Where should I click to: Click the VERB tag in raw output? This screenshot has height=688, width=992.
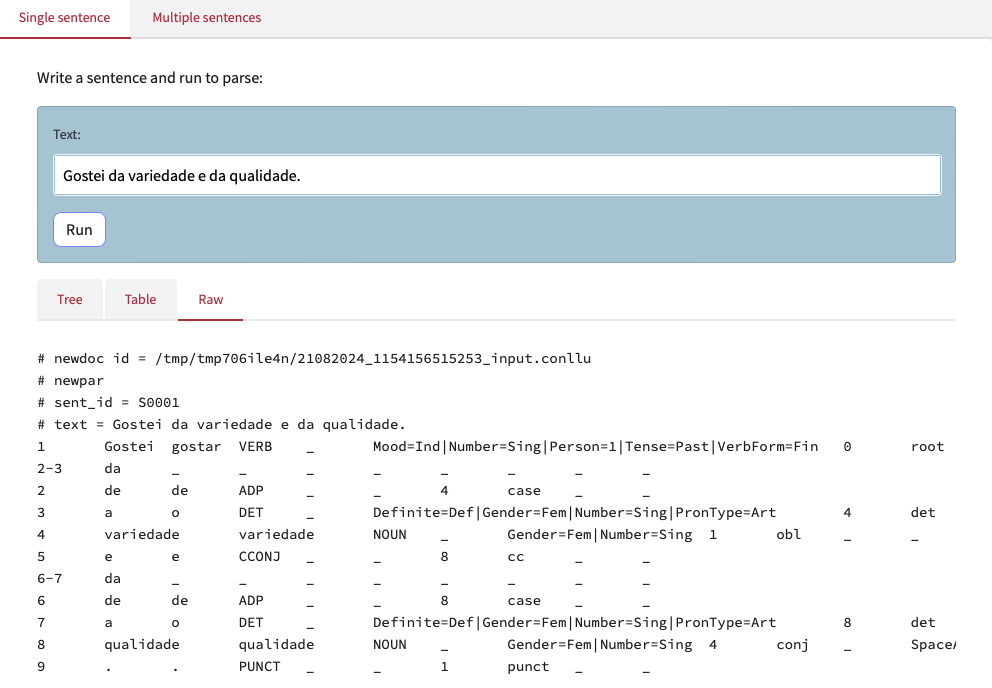[255, 446]
